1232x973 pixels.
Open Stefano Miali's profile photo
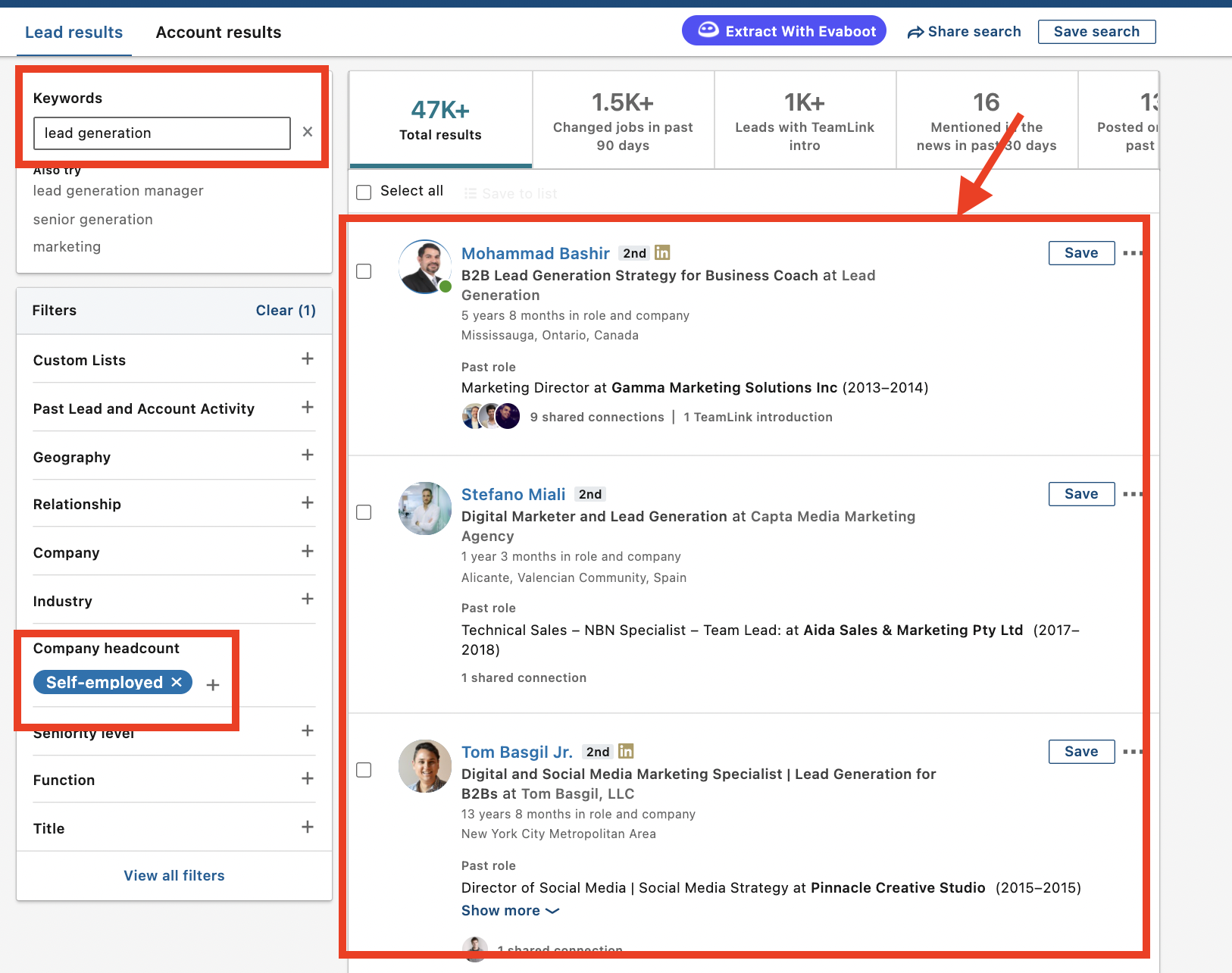coord(425,508)
